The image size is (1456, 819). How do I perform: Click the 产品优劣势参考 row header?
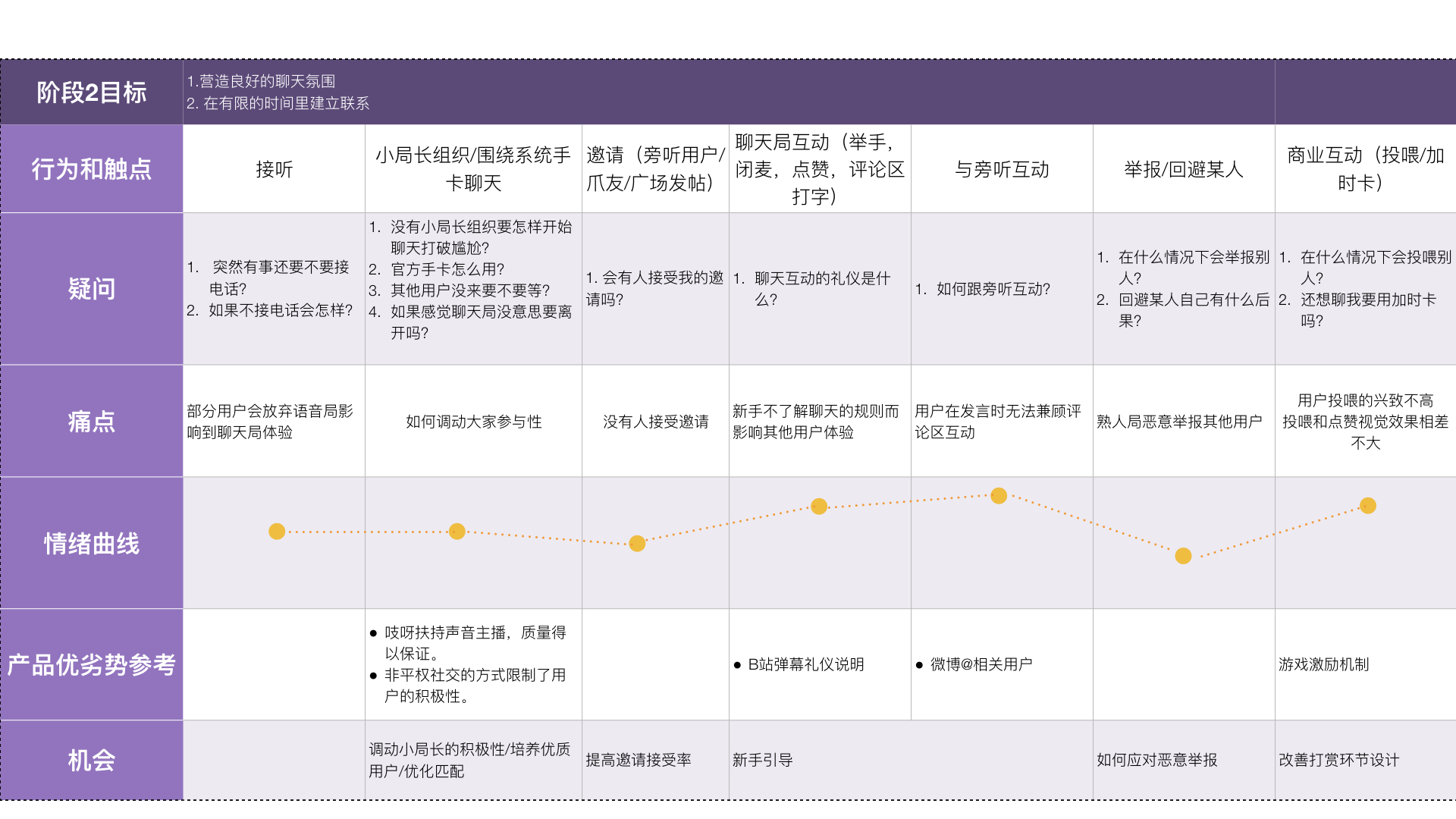(93, 665)
